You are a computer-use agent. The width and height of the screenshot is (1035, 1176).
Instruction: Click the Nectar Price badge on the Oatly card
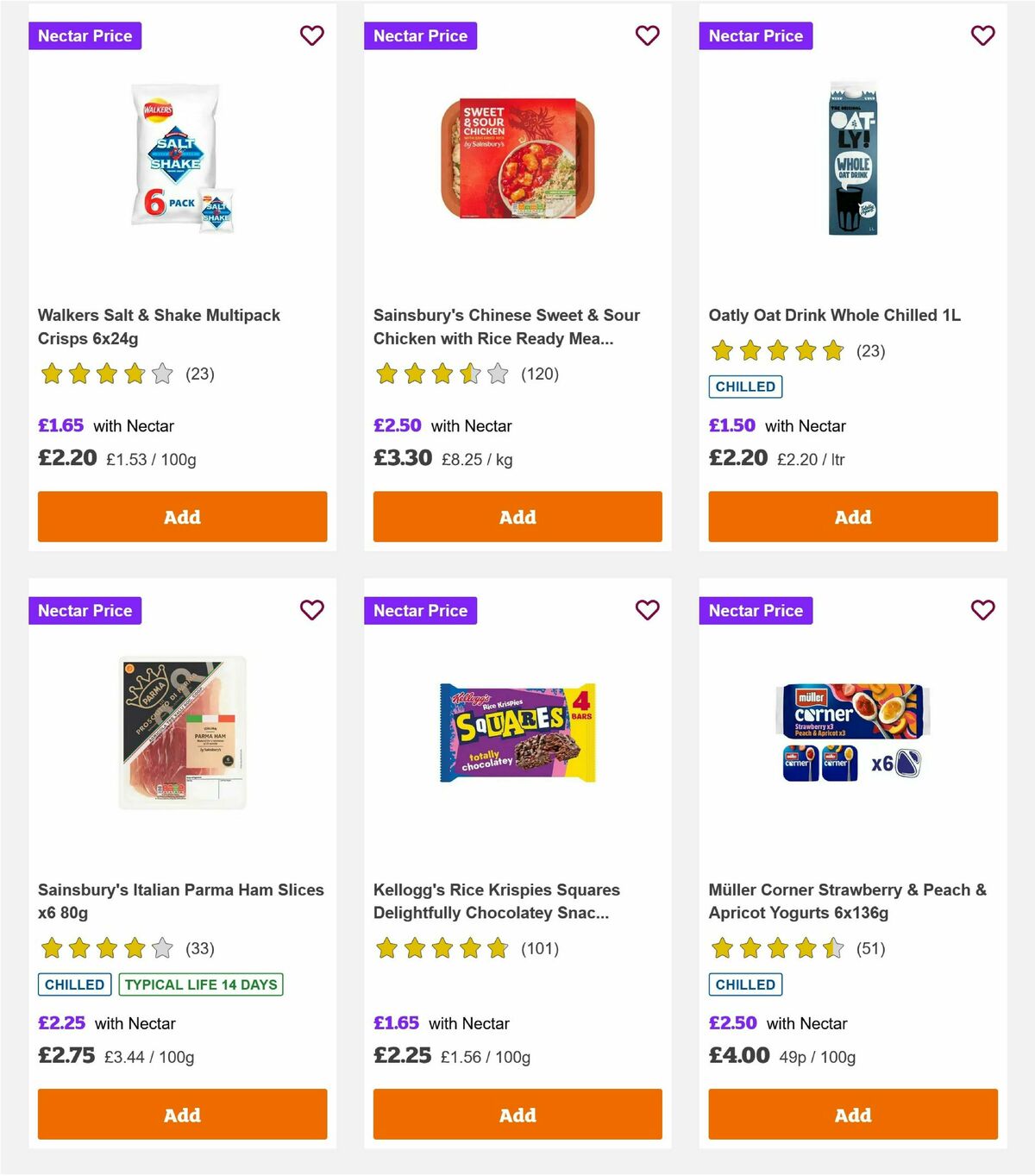(756, 36)
